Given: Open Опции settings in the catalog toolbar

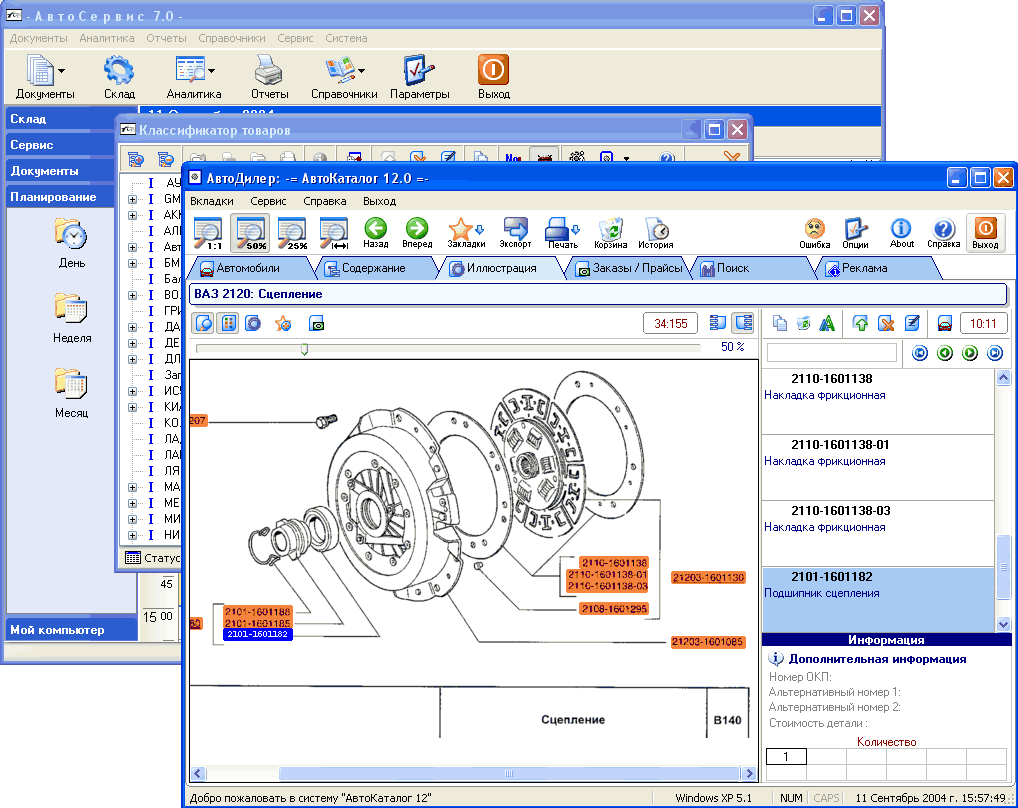Looking at the screenshot, I should click(x=856, y=230).
